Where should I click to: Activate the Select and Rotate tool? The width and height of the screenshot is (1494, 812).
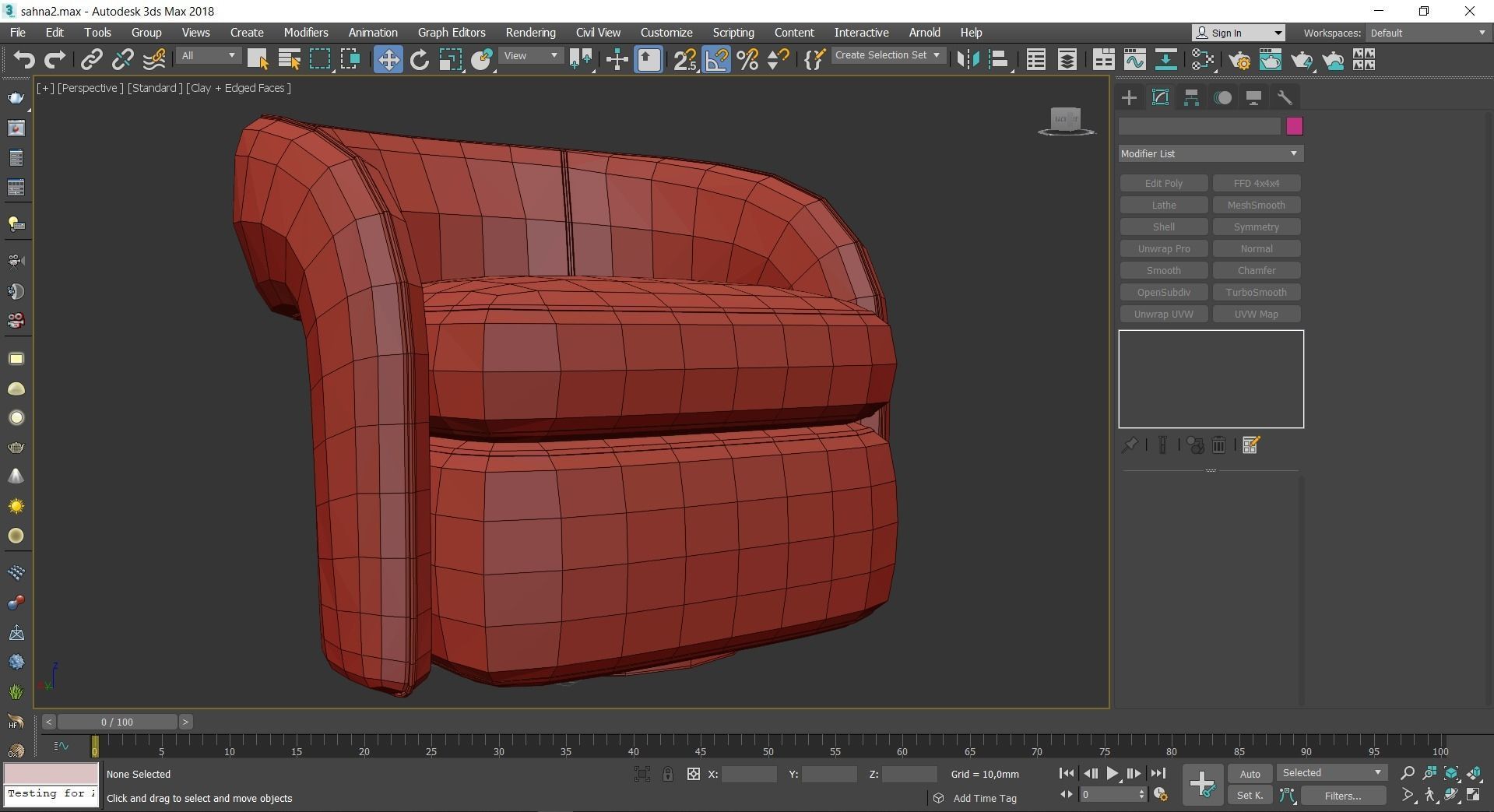click(x=419, y=60)
